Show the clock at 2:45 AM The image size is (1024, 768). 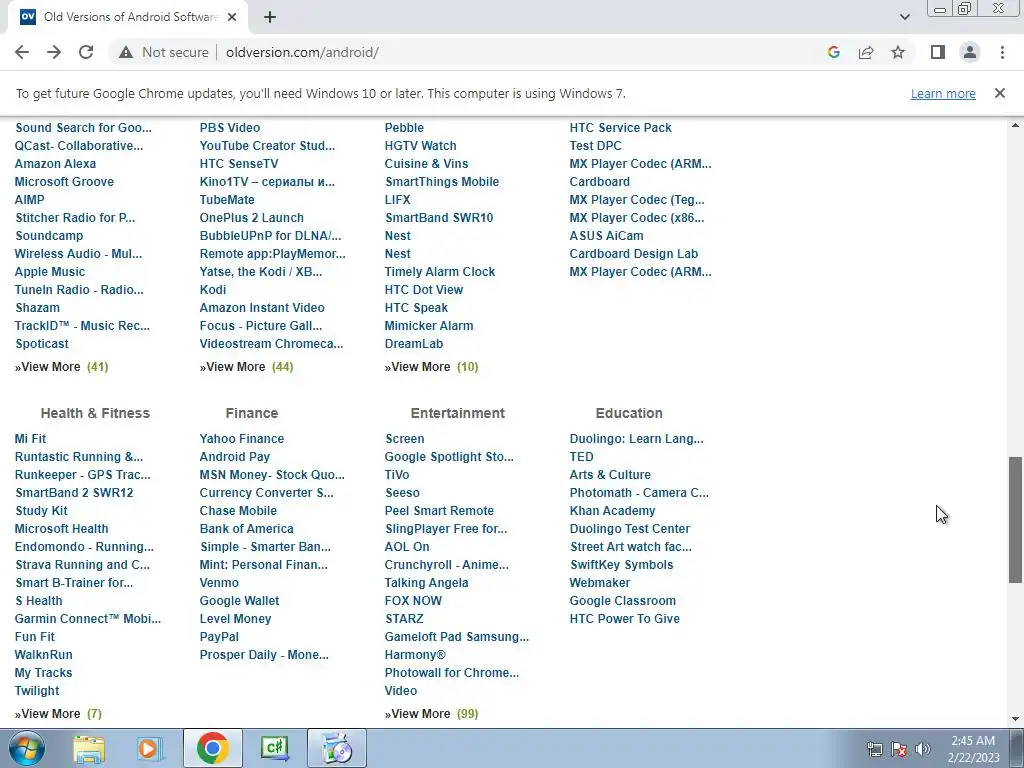click(973, 749)
